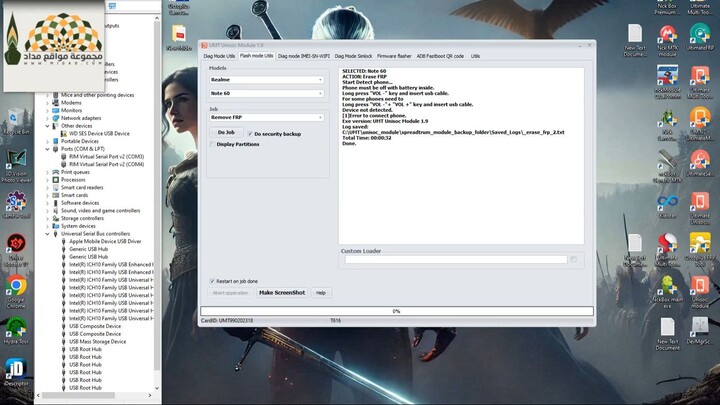
Task: Toggle the Do security backup checkbox
Action: (250, 134)
